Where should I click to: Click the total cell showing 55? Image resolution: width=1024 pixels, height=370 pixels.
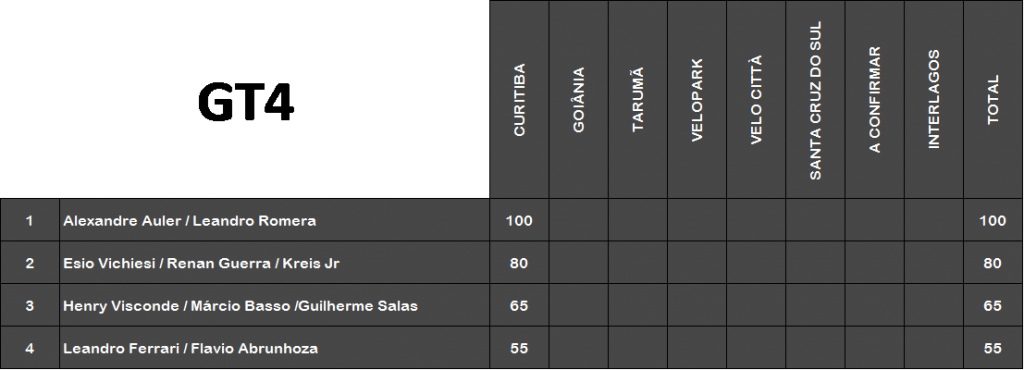pyautogui.click(x=993, y=348)
